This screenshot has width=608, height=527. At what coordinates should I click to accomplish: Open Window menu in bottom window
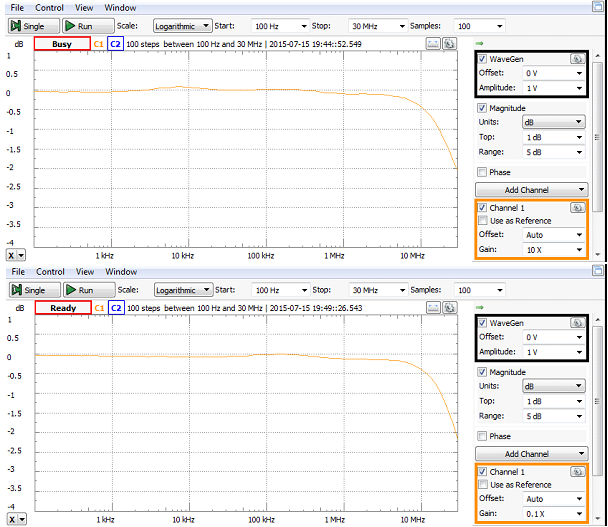(x=121, y=272)
